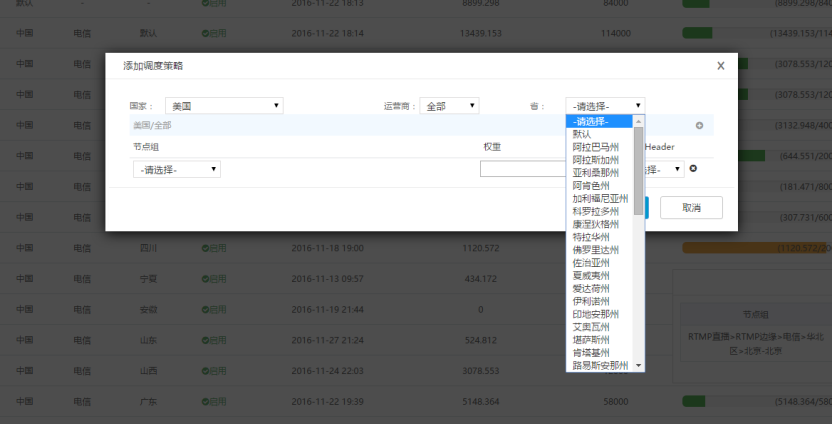Click 广东 cell in background table
This screenshot has height=424, width=832.
(149, 402)
